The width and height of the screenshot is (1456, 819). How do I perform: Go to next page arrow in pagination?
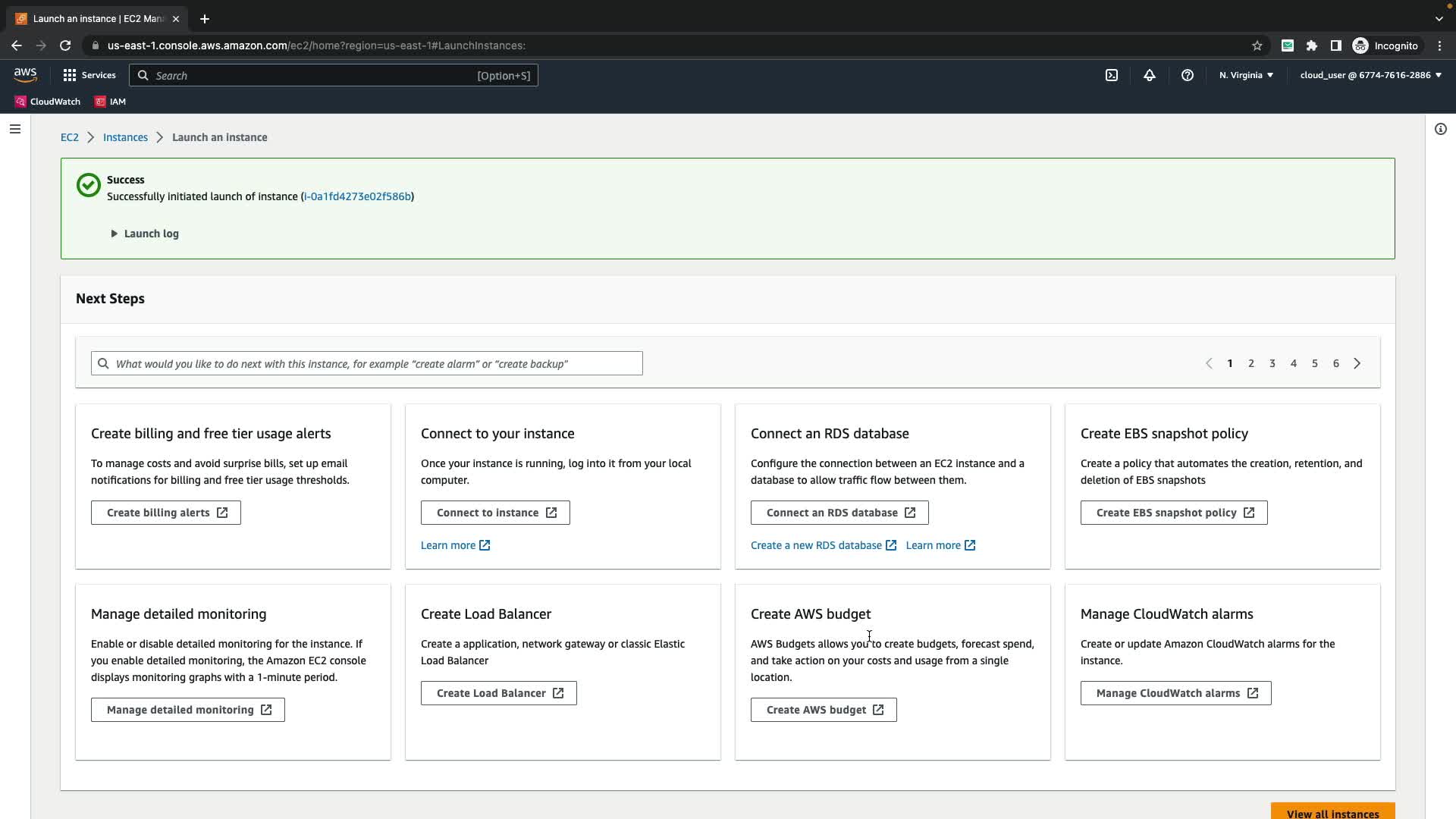(x=1357, y=363)
